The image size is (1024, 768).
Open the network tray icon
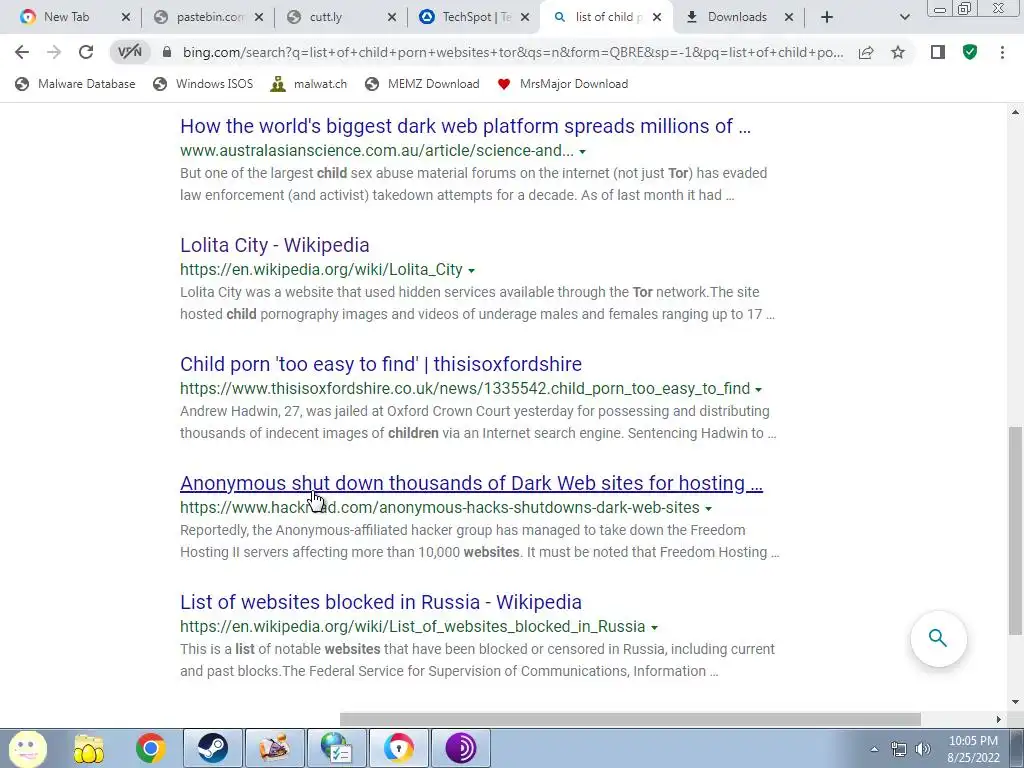[x=899, y=749]
